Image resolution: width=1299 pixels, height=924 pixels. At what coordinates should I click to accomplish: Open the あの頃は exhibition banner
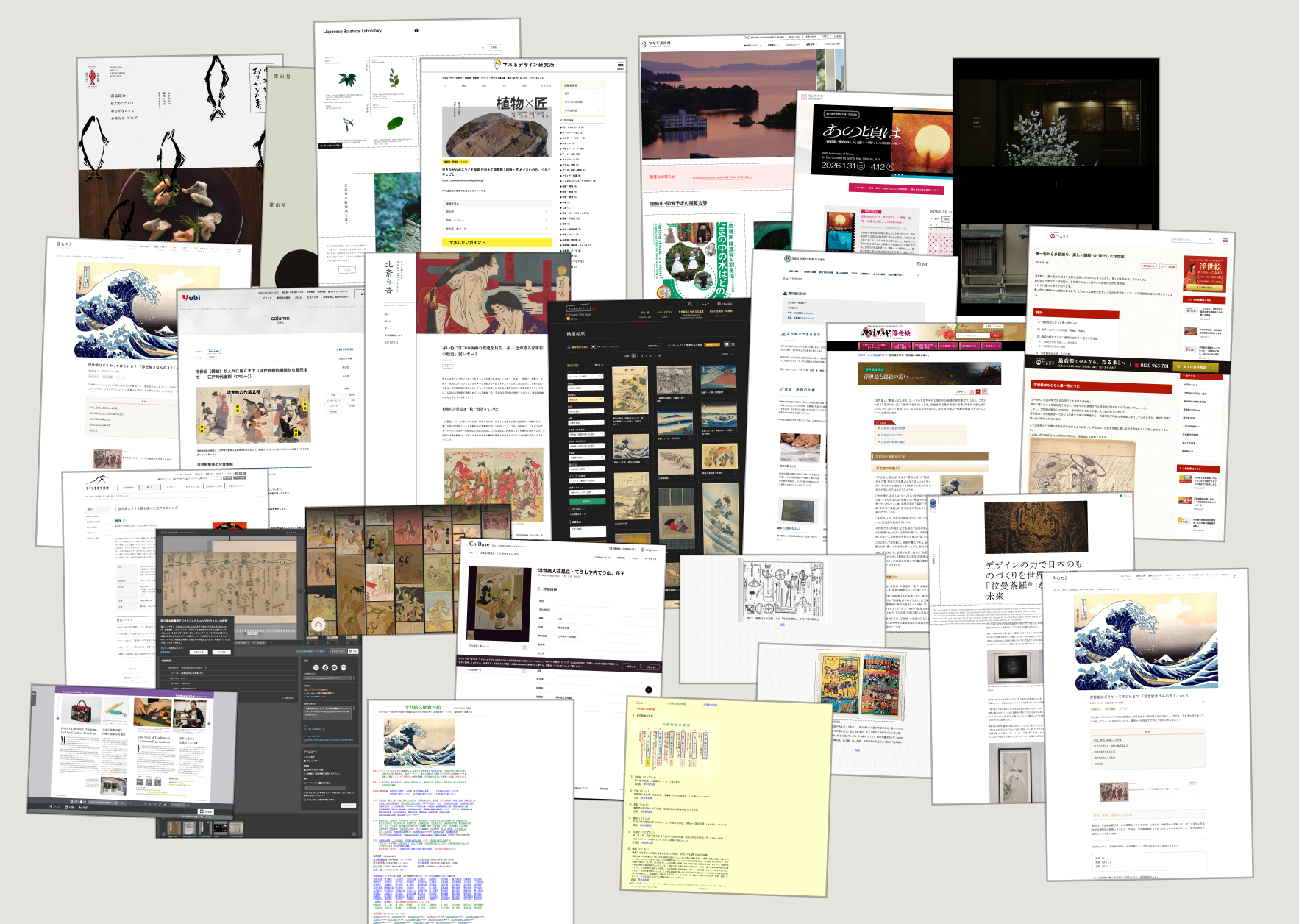click(883, 141)
